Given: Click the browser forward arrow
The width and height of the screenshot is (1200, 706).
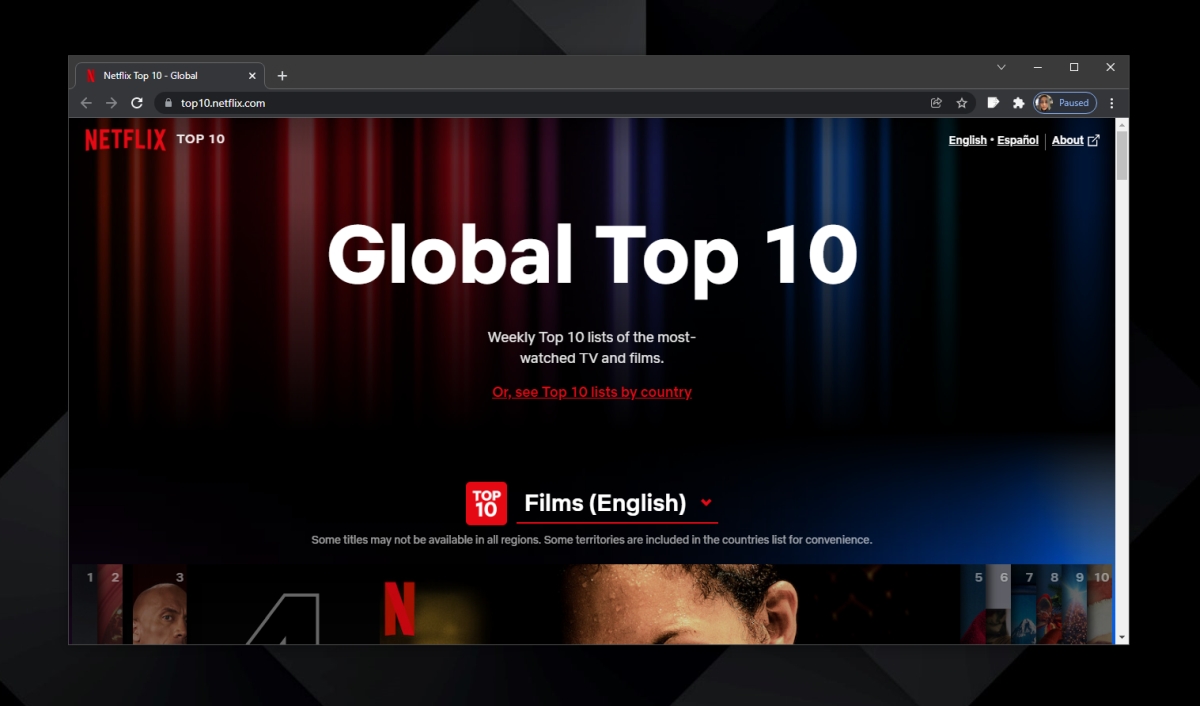Looking at the screenshot, I should tap(111, 103).
